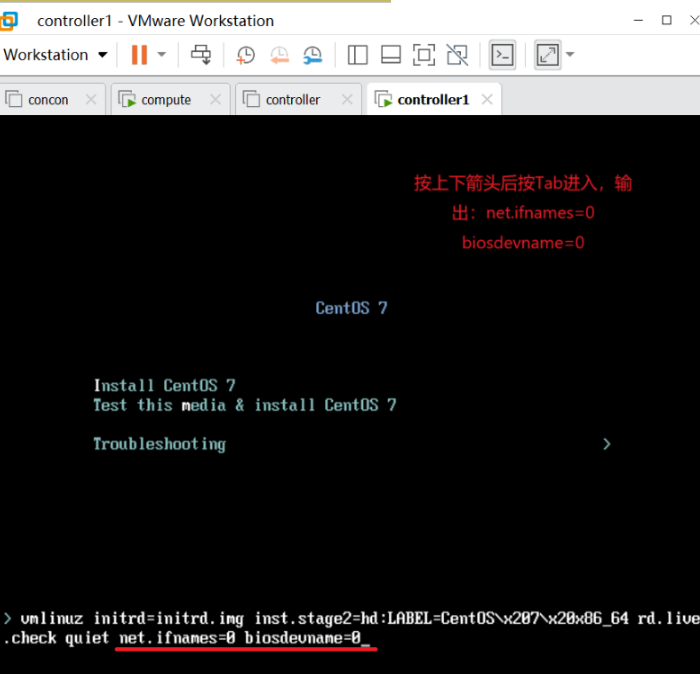Open the Workstation menu dropdown

coord(55,55)
